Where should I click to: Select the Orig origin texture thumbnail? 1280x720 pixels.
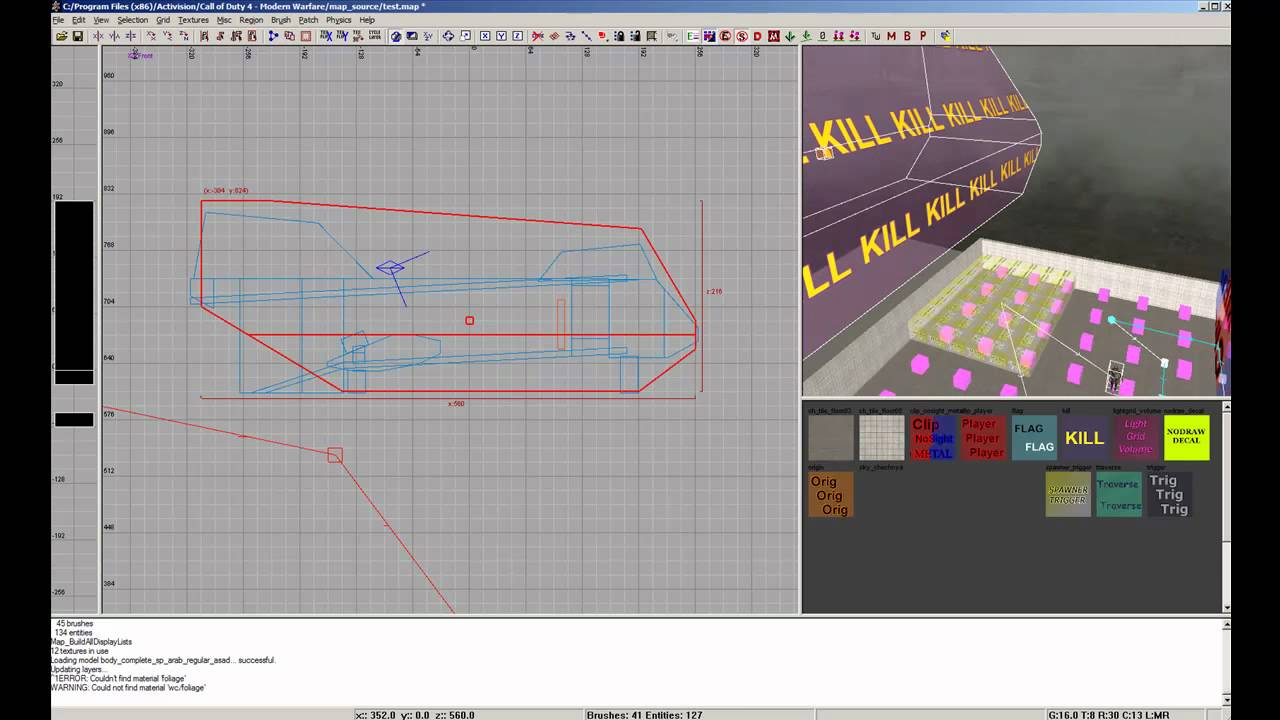point(831,495)
